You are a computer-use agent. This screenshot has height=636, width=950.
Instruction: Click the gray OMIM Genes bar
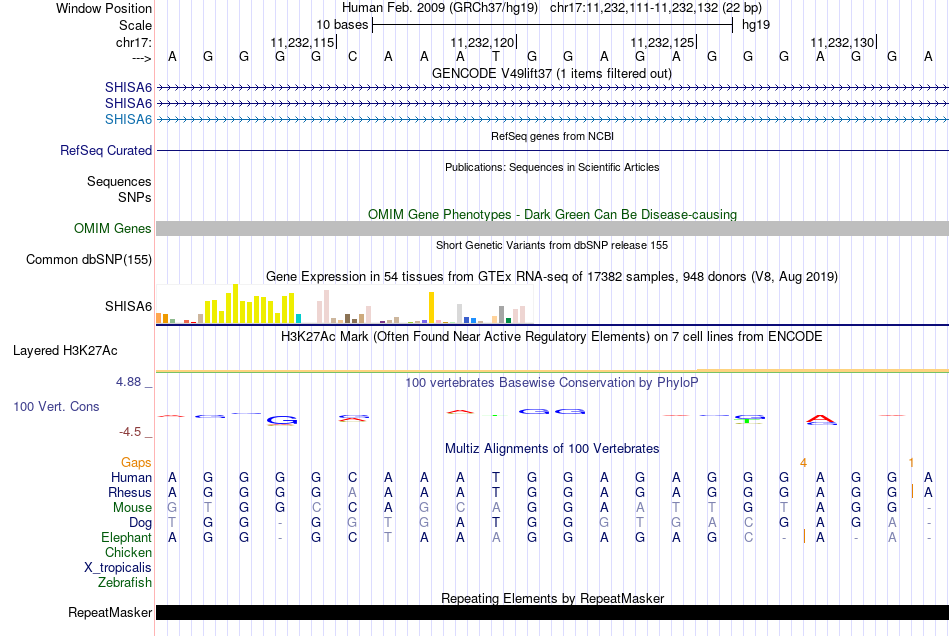click(552, 229)
